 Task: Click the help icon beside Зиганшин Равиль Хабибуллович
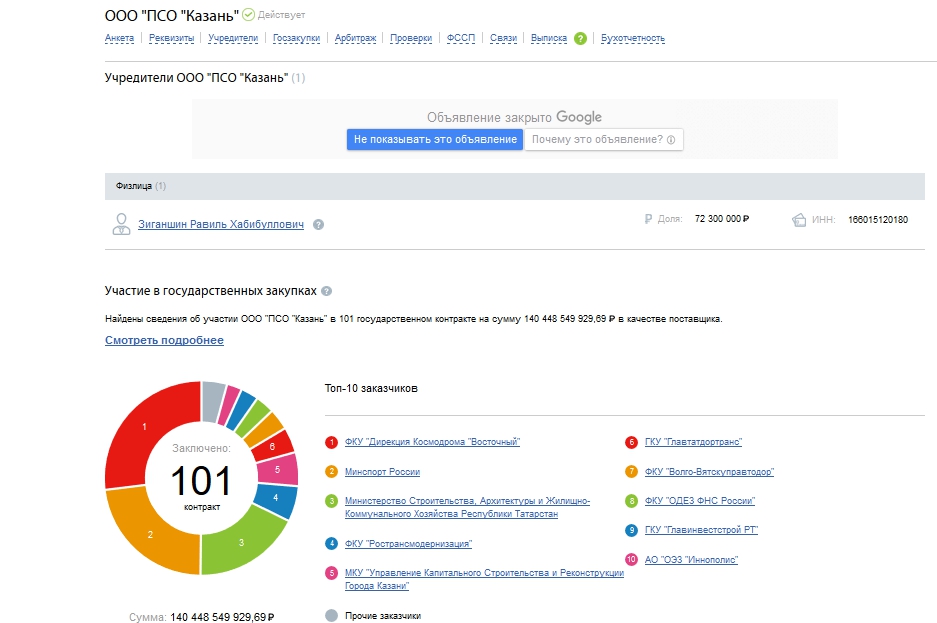pyautogui.click(x=319, y=225)
